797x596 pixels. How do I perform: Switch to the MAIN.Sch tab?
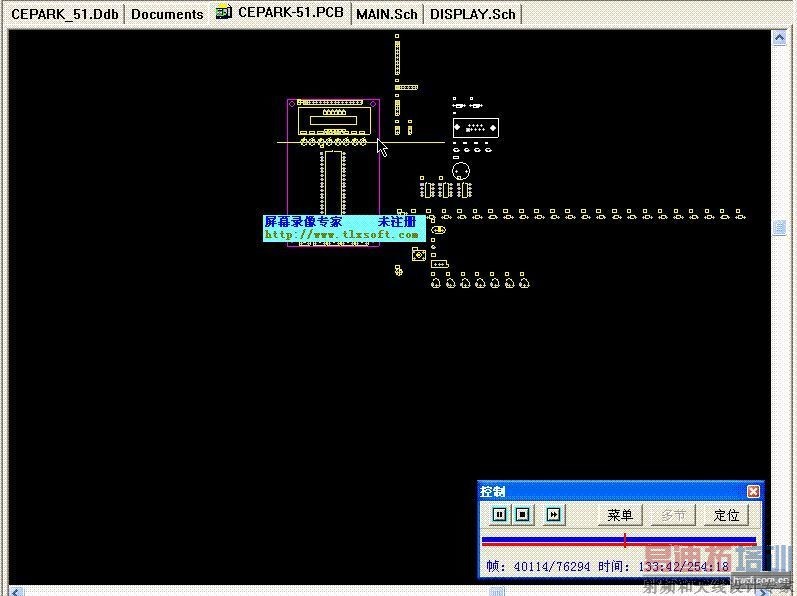pyautogui.click(x=387, y=14)
